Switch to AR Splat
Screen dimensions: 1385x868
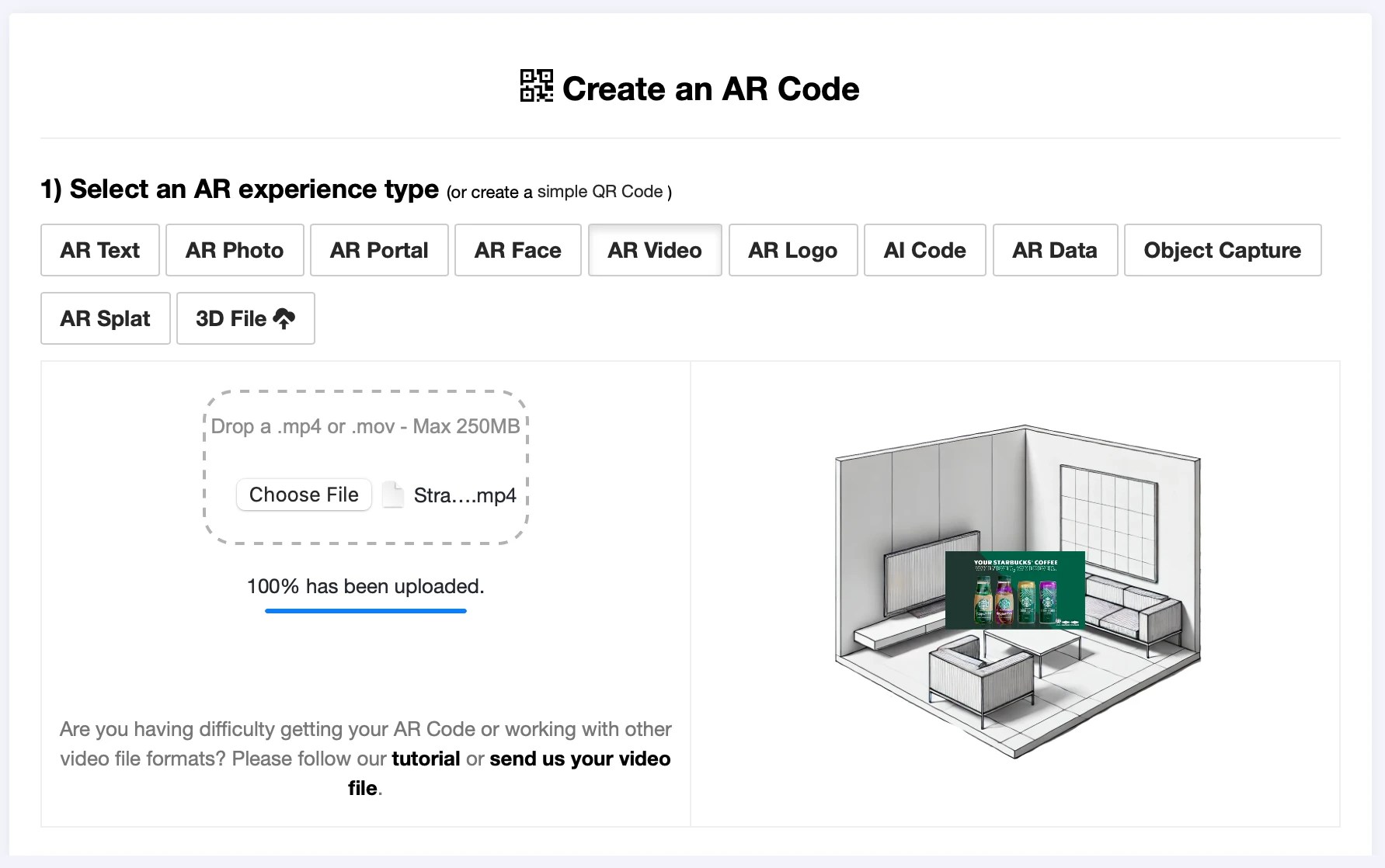[104, 318]
